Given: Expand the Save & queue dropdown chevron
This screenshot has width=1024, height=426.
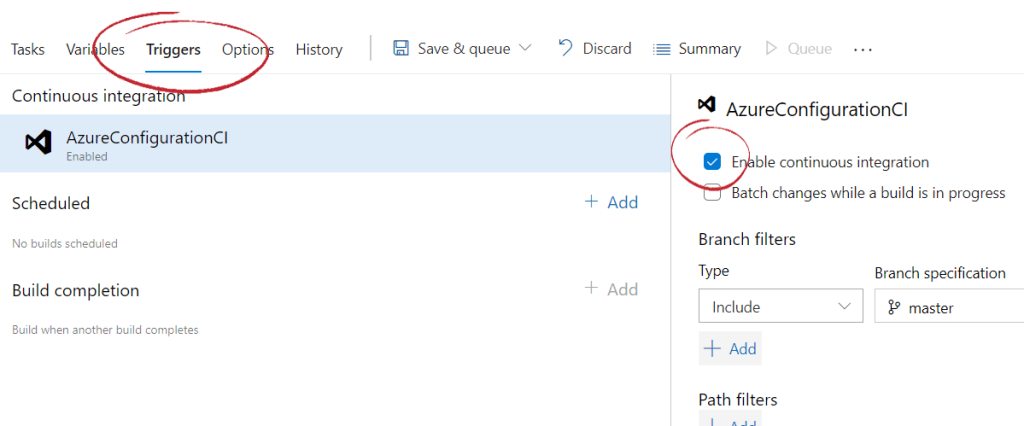Looking at the screenshot, I should pyautogui.click(x=526, y=49).
